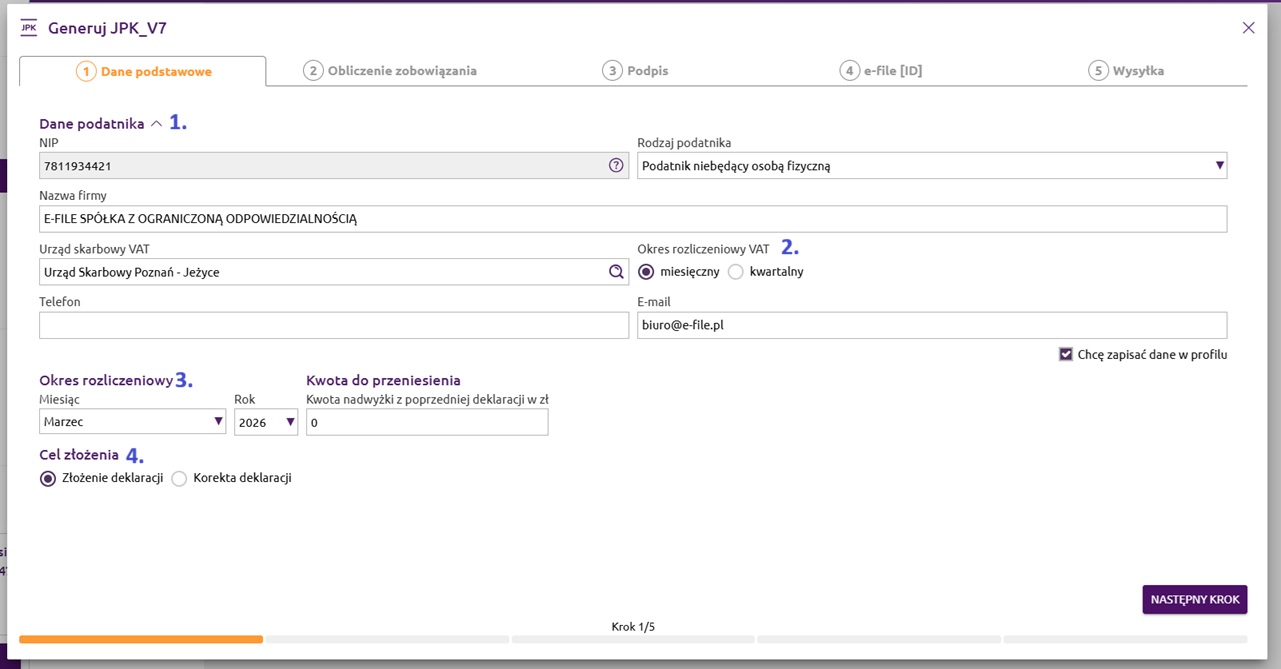Collapse the Dane podatnika section
Image resolution: width=1281 pixels, height=669 pixels.
(x=155, y=124)
